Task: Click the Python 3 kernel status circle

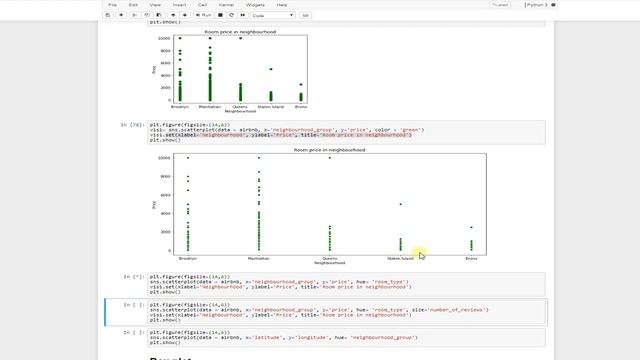Action: 553,5
